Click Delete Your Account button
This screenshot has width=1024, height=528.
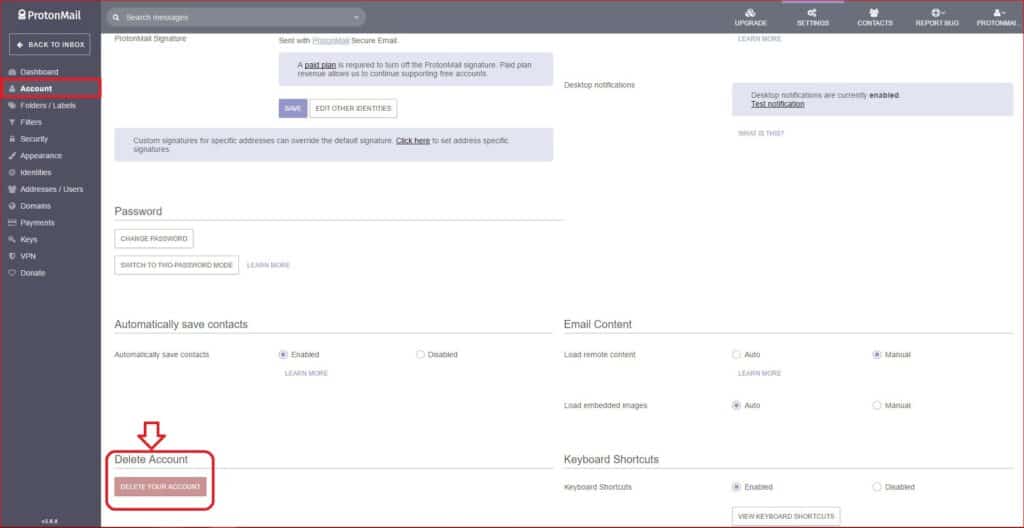pyautogui.click(x=160, y=487)
